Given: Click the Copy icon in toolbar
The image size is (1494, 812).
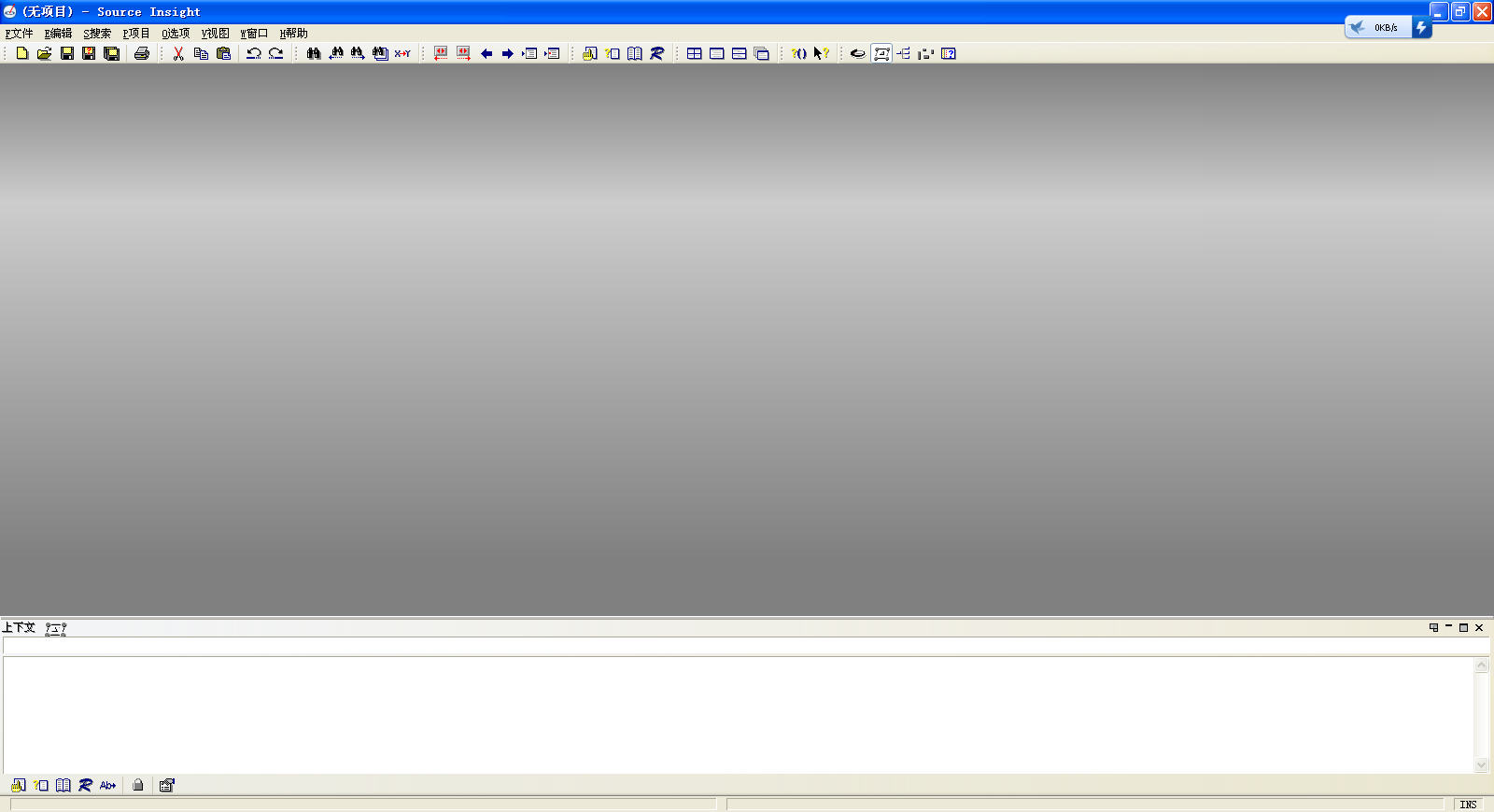Looking at the screenshot, I should [x=201, y=53].
